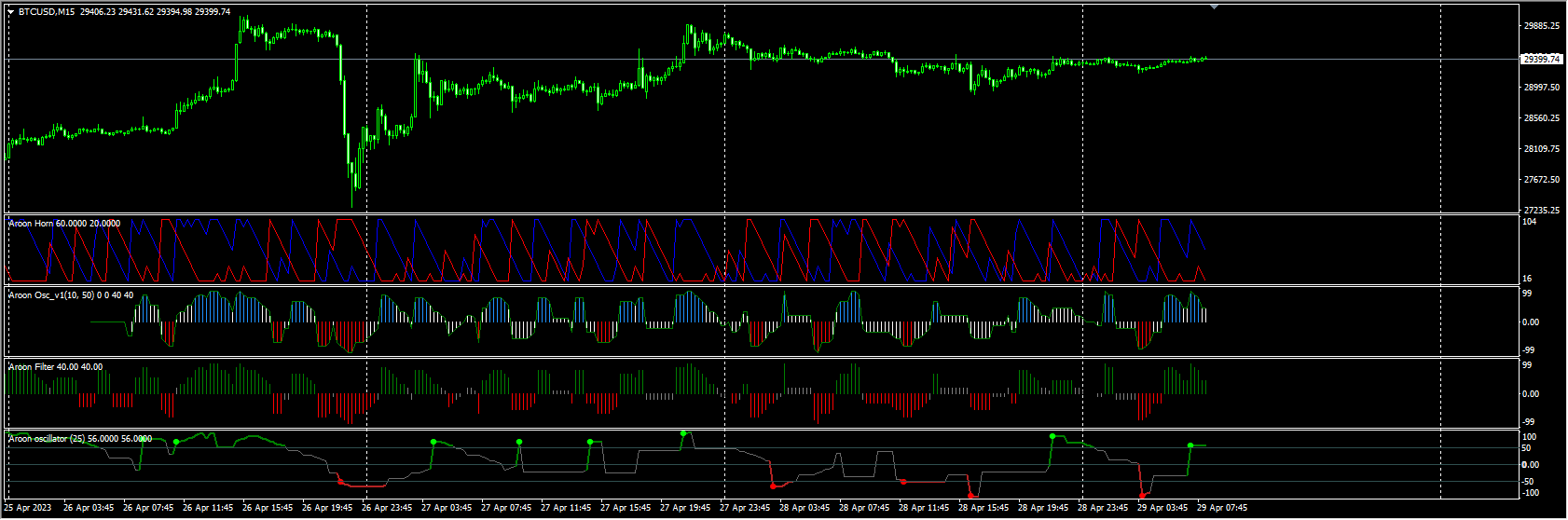Screen dimensions: 1568x520
Task: Click the 26 Apr 23:45 time label
Action: (x=387, y=508)
